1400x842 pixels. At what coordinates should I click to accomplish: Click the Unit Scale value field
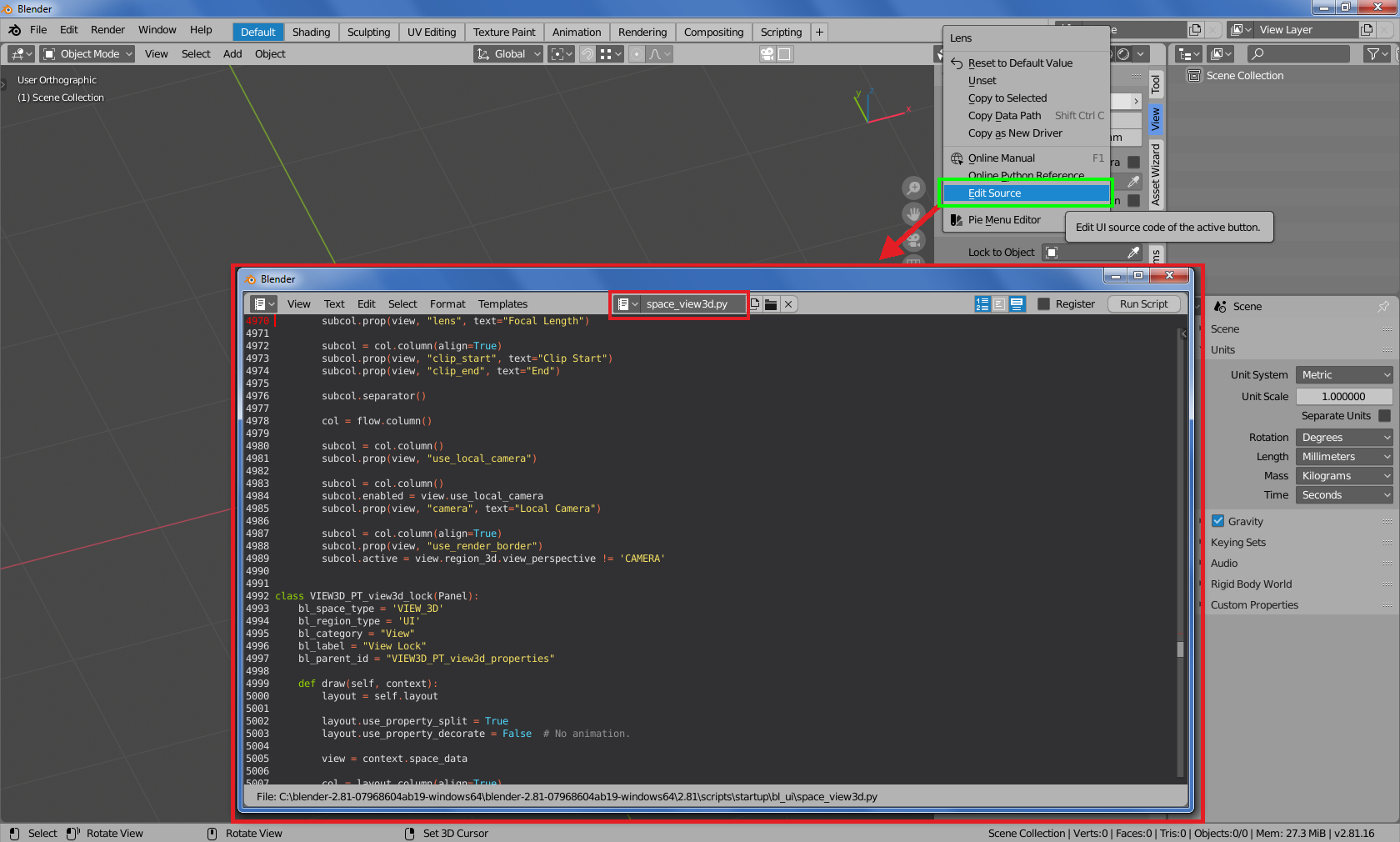(1344, 397)
